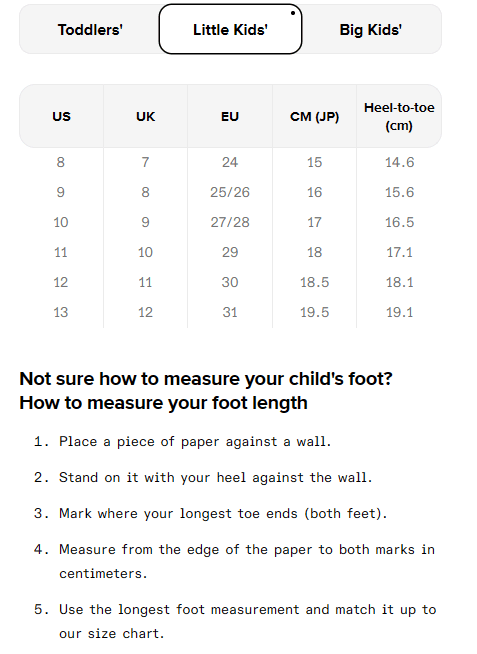
Task: Click the UK size 12 cell
Action: point(146,312)
